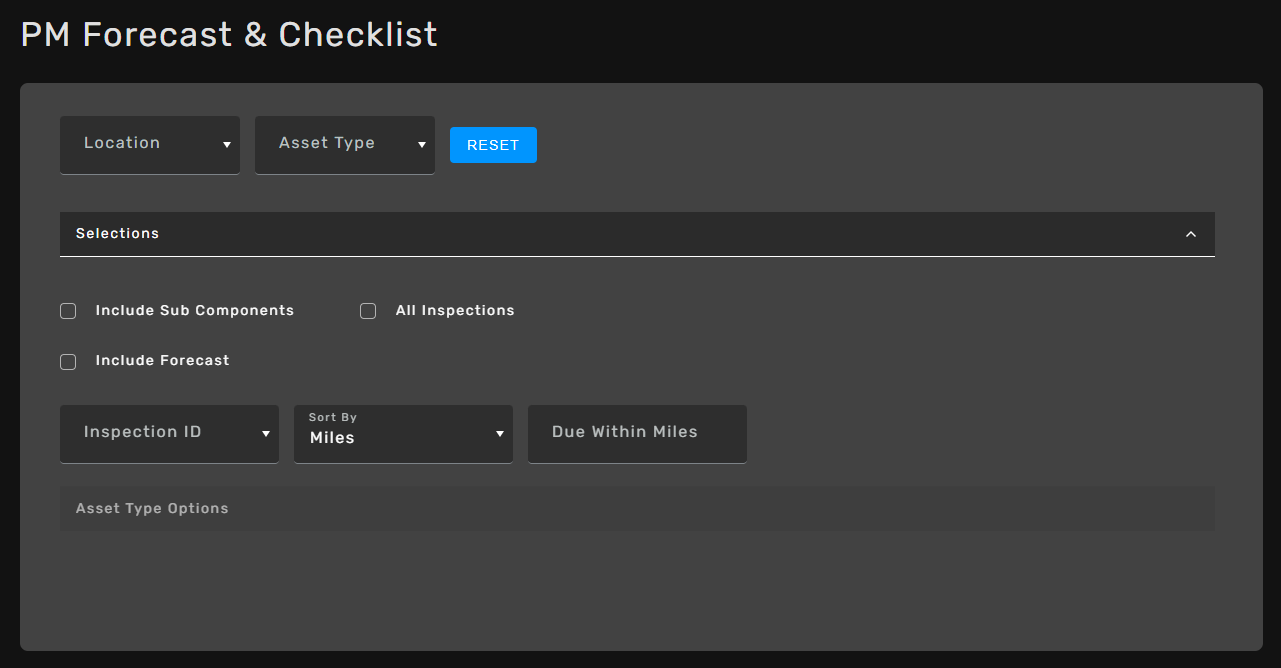1281x668 pixels.
Task: Click the Selections section header bar
Action: tap(600, 234)
